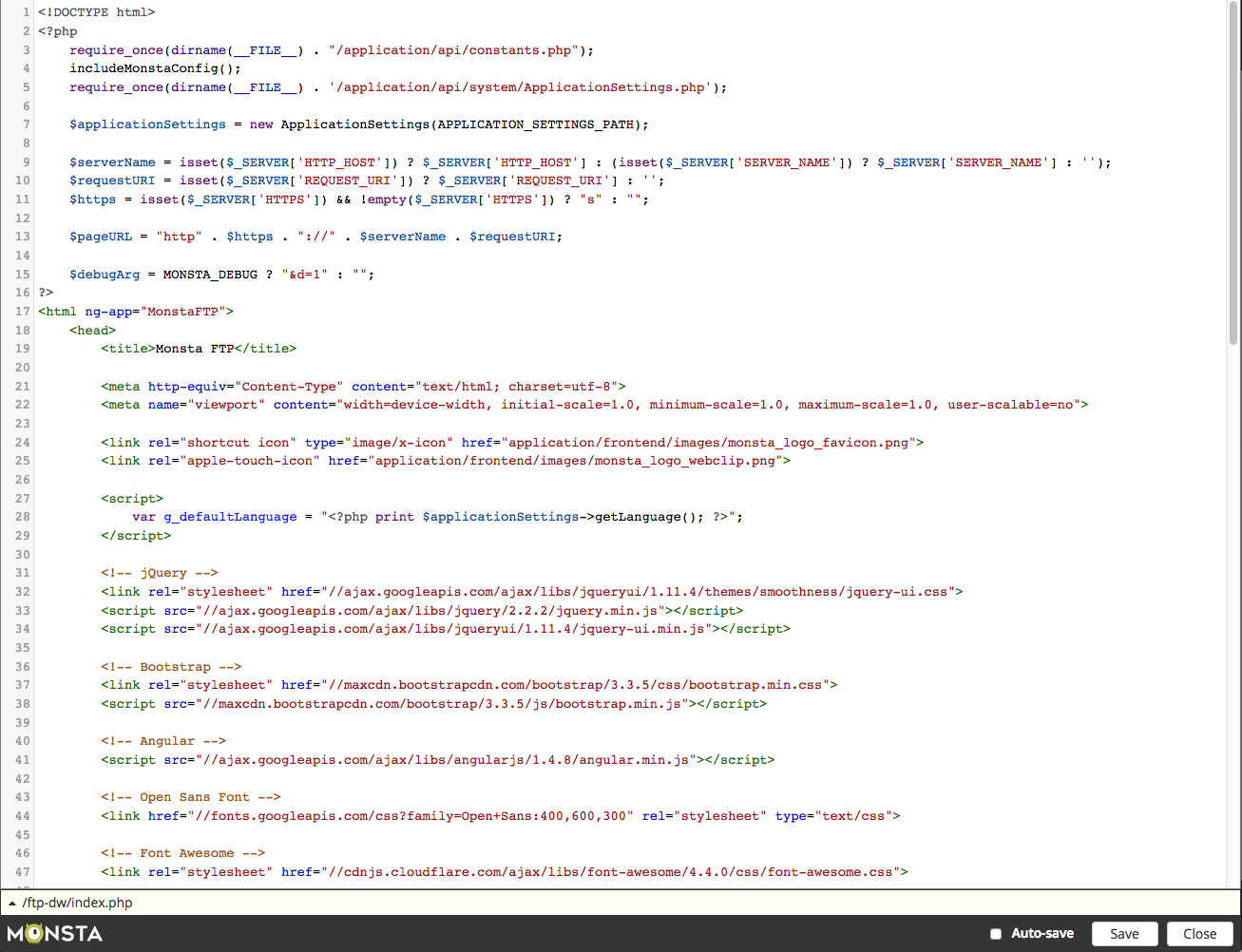The image size is (1242, 952).
Task: Click line number 17 in gutter
Action: [x=23, y=312]
